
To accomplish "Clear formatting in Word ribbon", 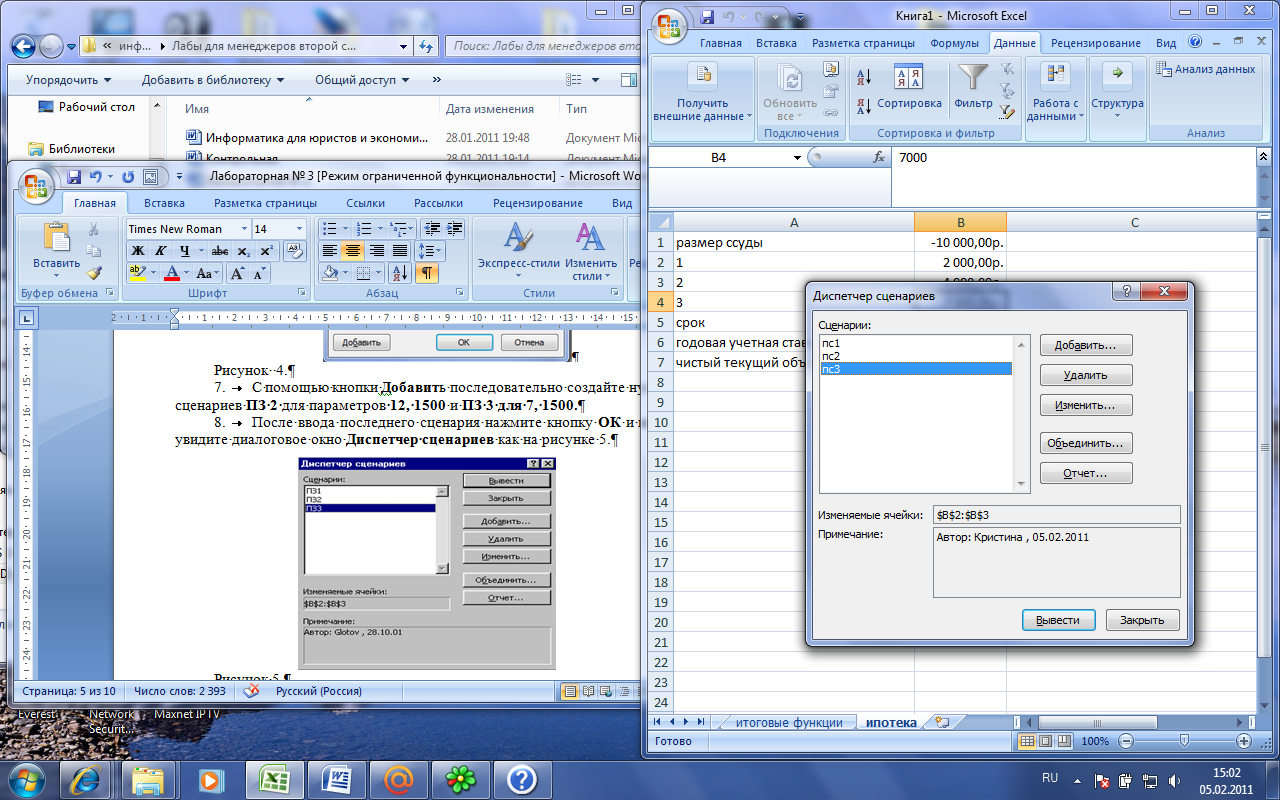I will point(295,251).
